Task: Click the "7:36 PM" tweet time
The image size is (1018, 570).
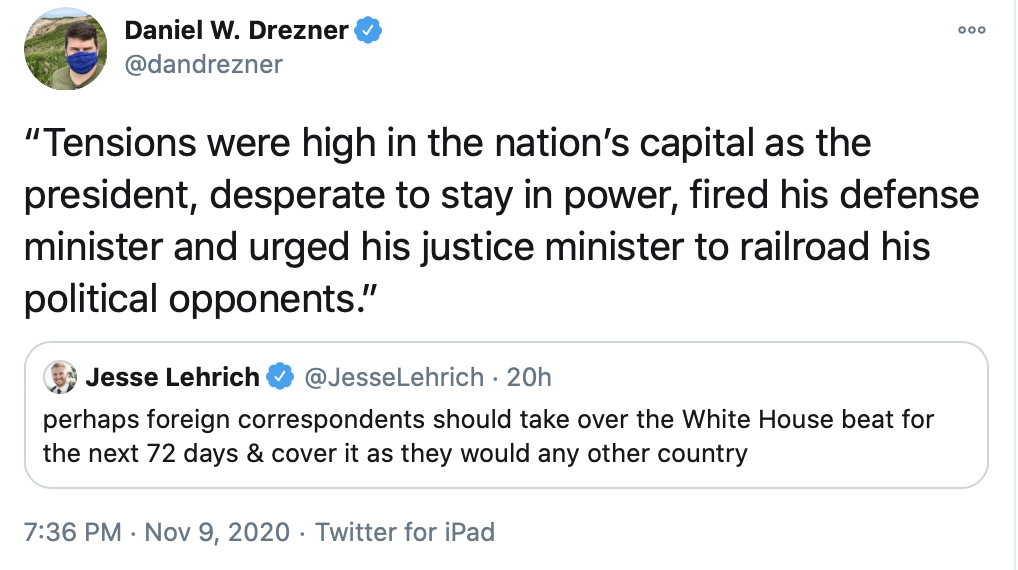Action: [x=71, y=531]
